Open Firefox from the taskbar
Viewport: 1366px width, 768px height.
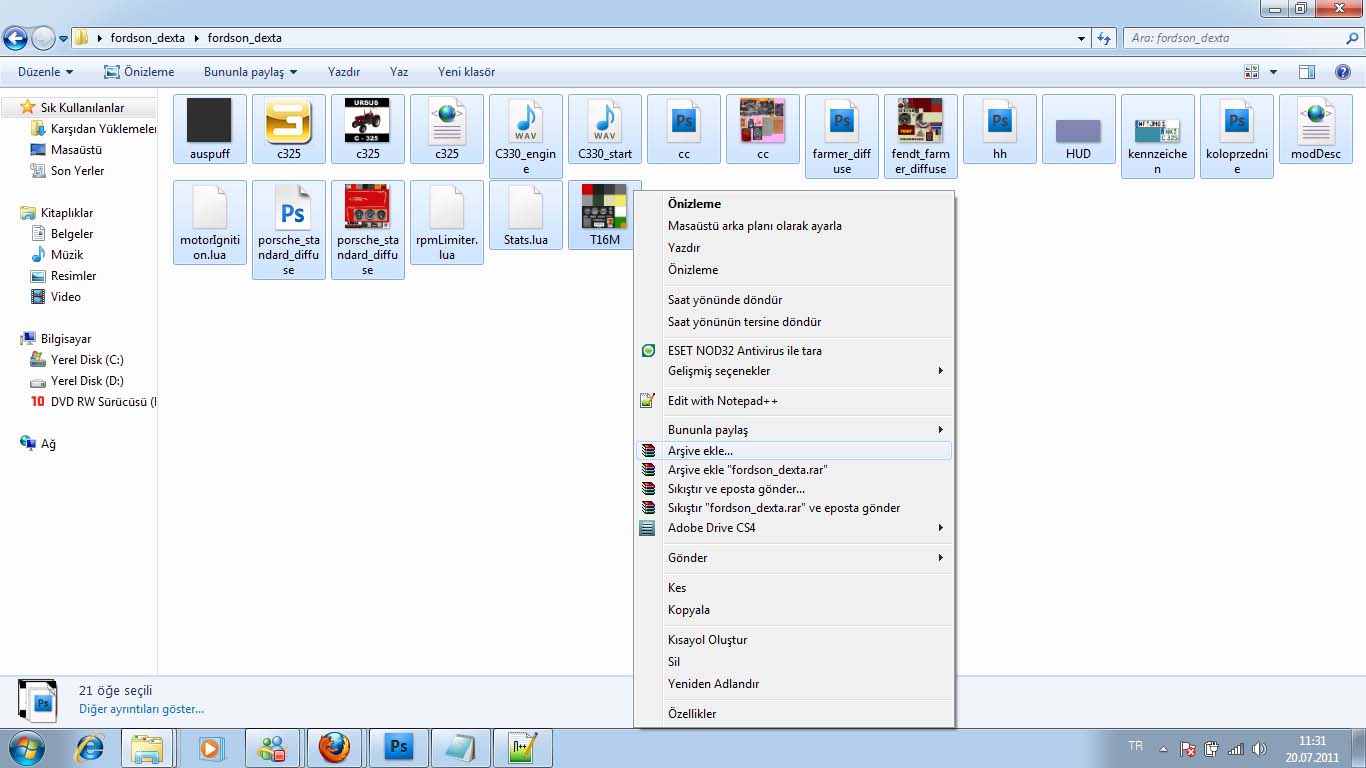pos(334,747)
